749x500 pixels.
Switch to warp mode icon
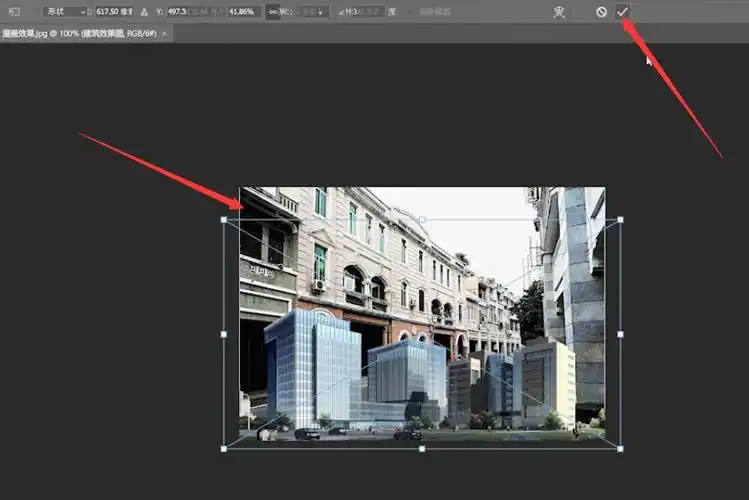coord(559,11)
